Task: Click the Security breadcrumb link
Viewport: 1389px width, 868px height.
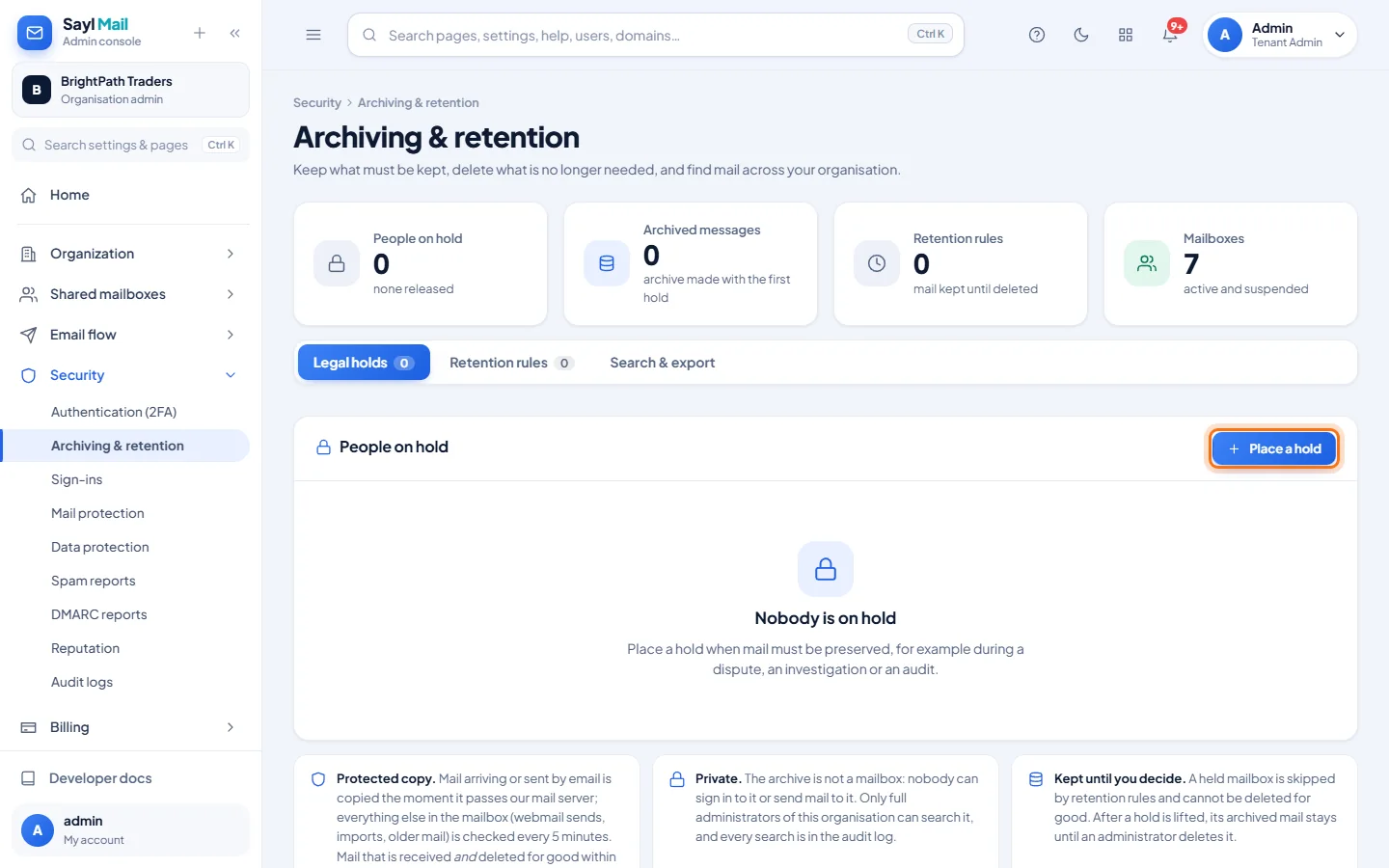Action: point(317,103)
